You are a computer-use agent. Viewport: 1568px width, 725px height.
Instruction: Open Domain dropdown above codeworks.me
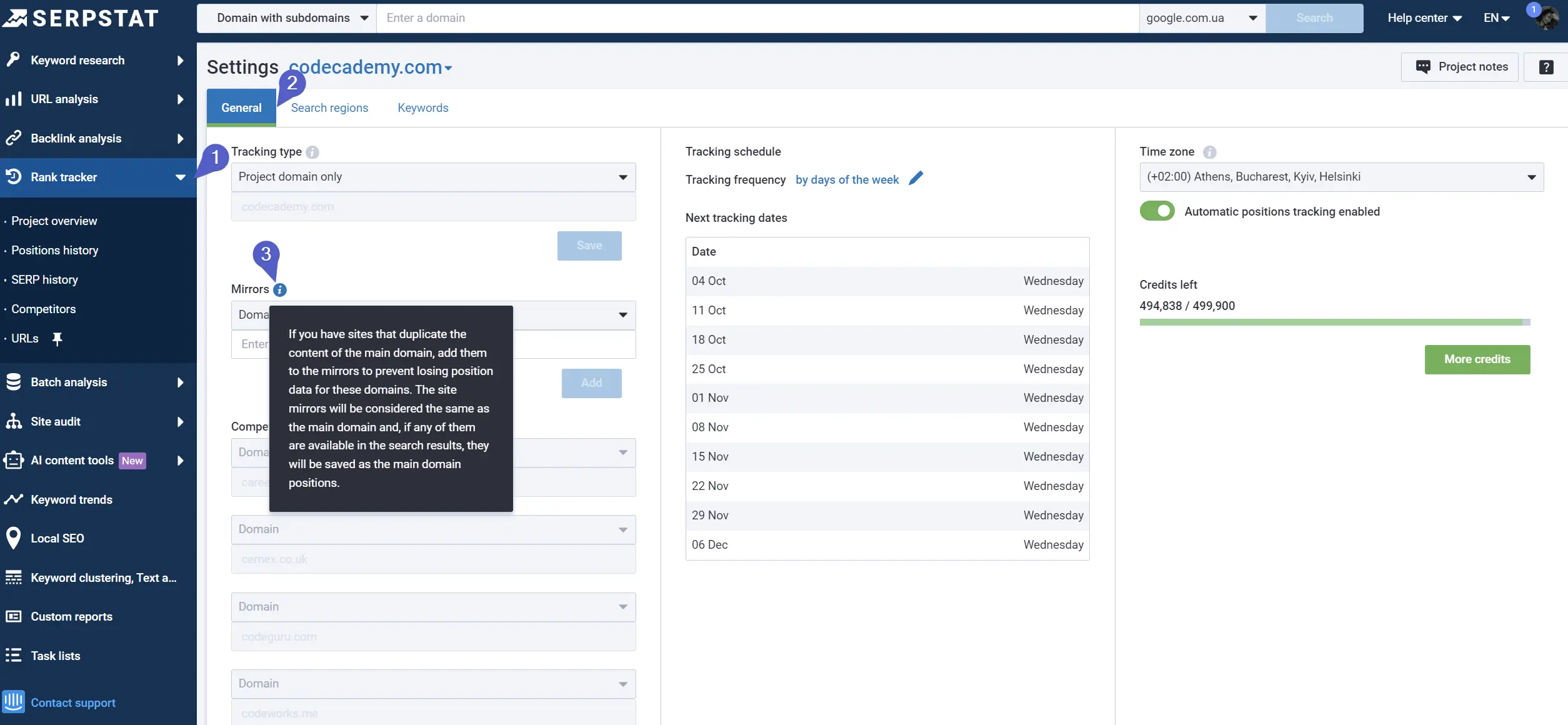433,684
